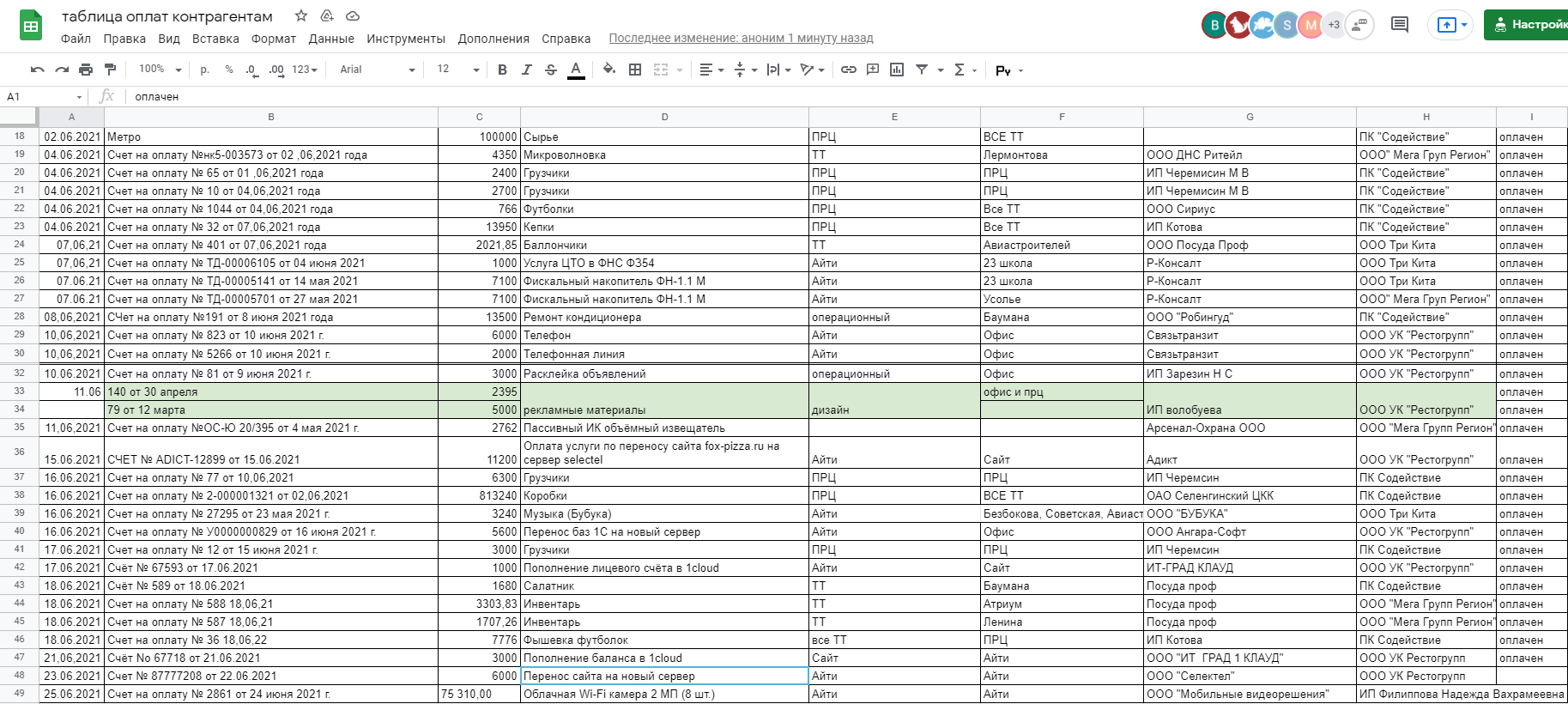
Task: Open the 'Последнее изменение' version history link
Action: tap(741, 38)
